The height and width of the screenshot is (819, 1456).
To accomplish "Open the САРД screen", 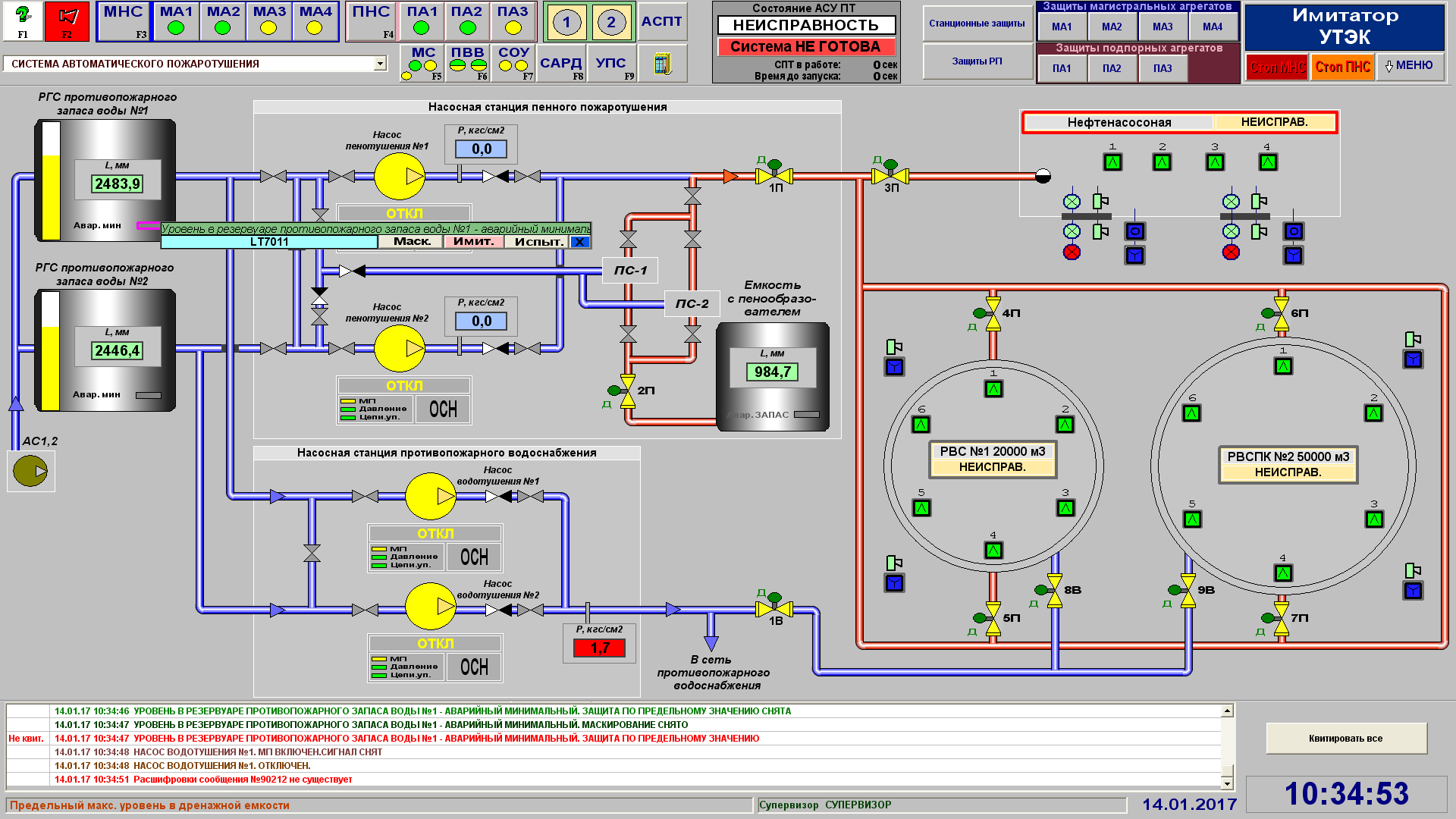I will [x=561, y=64].
